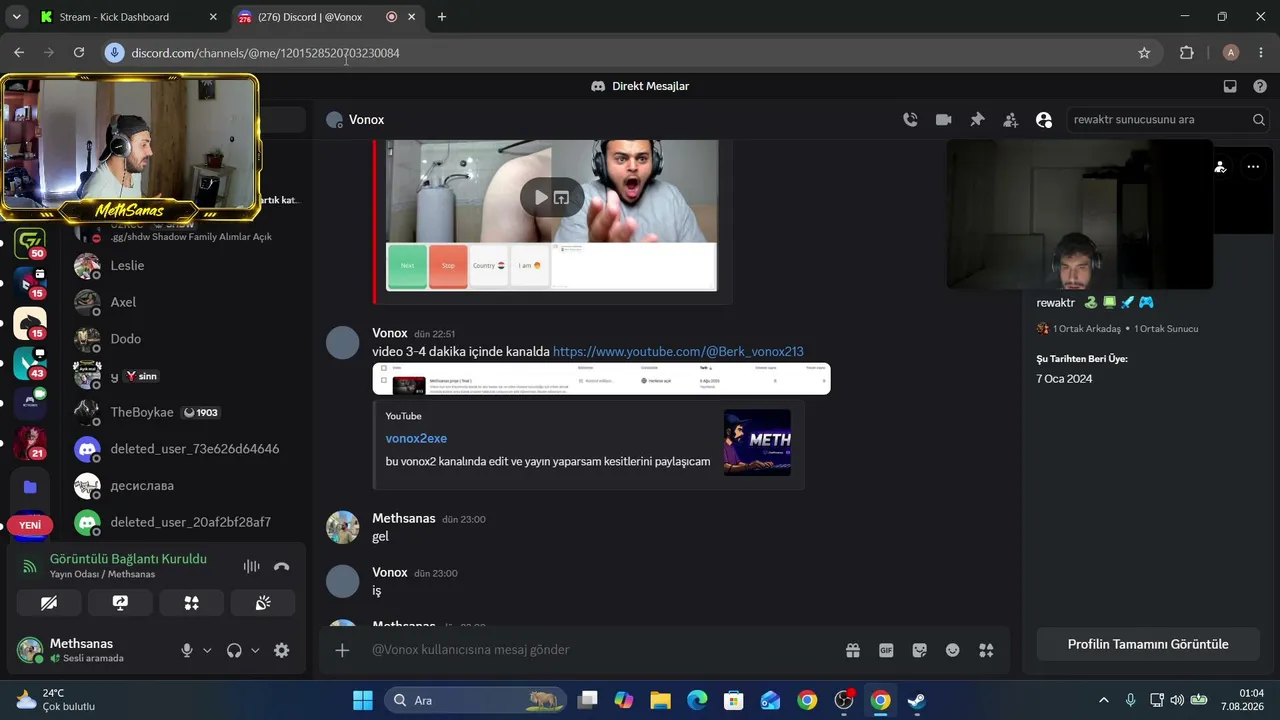Open pinned messages in Vonox chat

977,120
